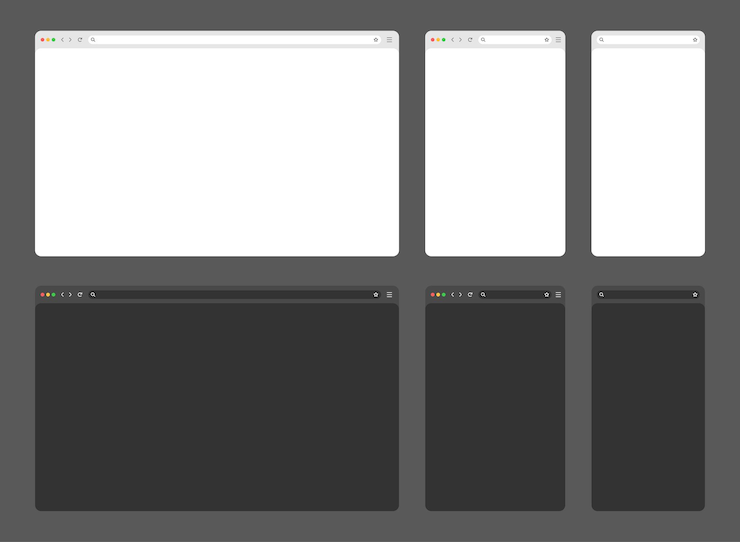Click forward arrow in the medium light browser

pyautogui.click(x=461, y=40)
